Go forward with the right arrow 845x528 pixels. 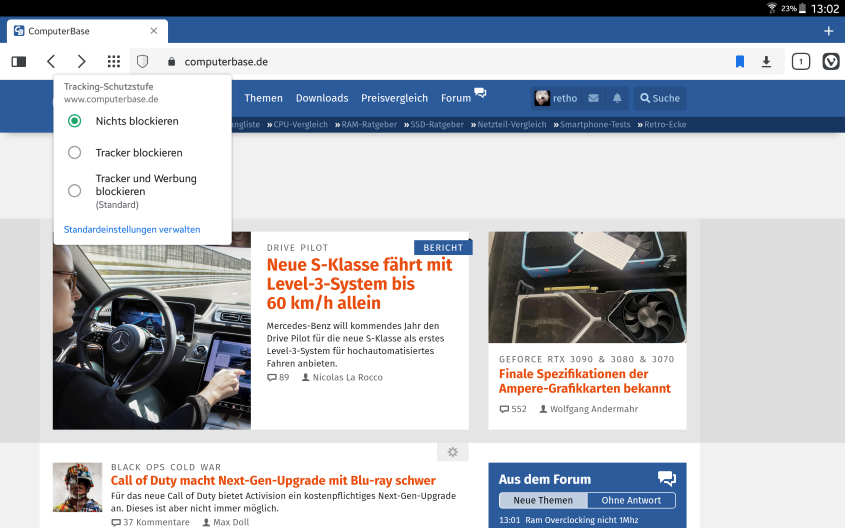coord(81,61)
